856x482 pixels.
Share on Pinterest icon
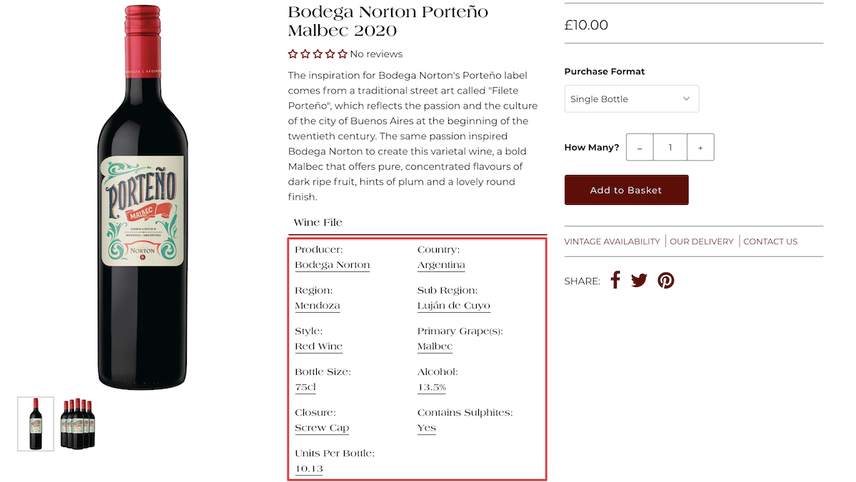click(665, 280)
